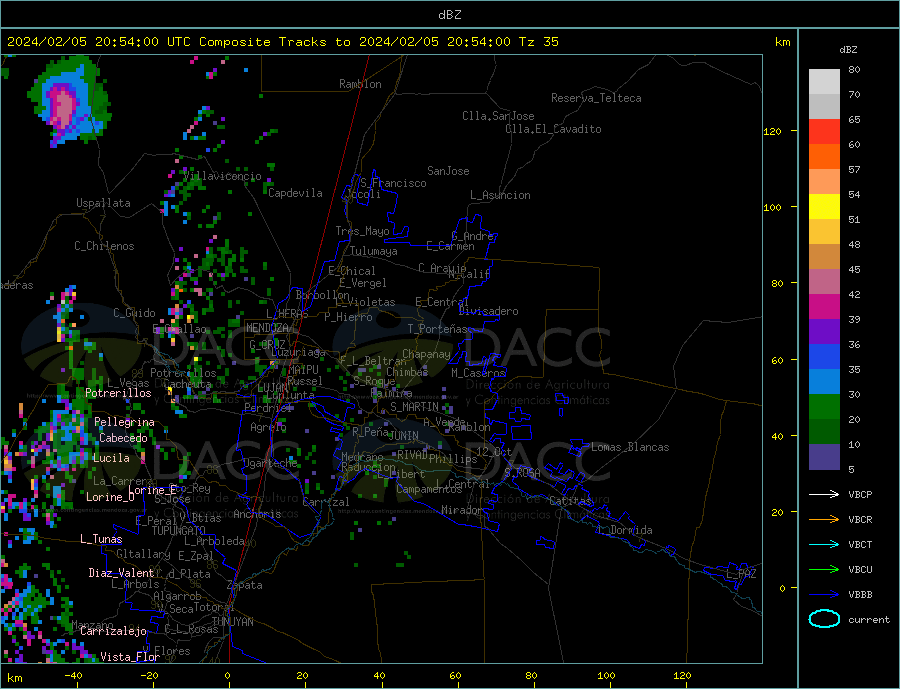This screenshot has width=900, height=689.
Task: Click the Divisadero place label
Action: pyautogui.click(x=488, y=311)
